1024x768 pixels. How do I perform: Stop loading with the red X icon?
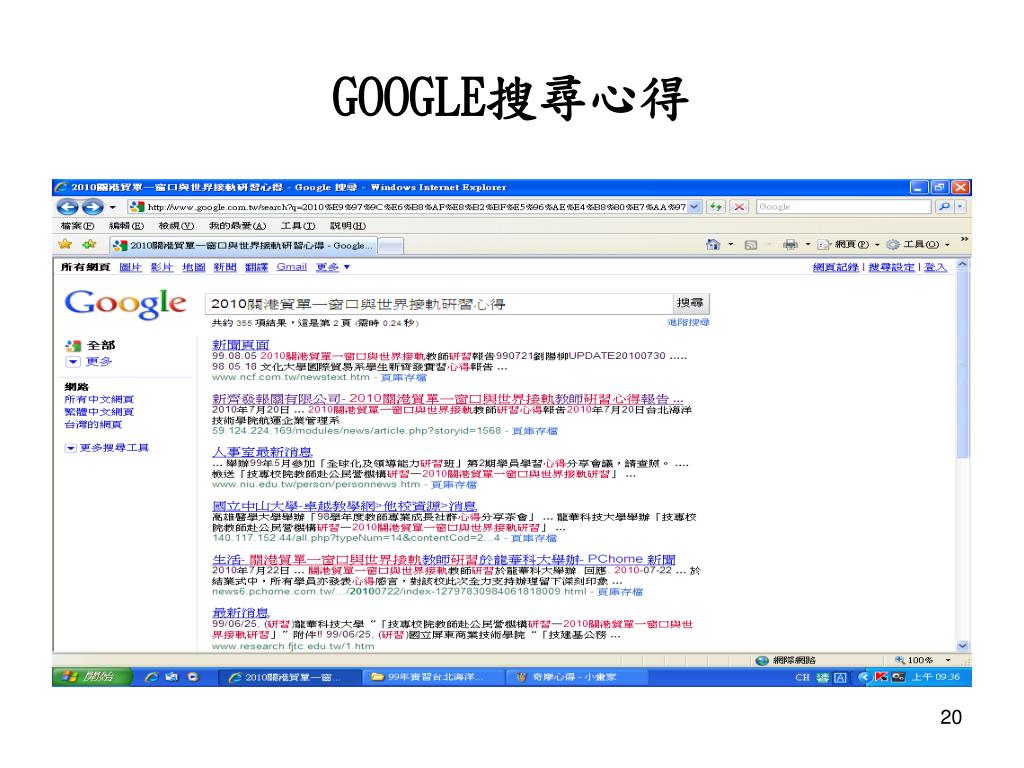pyautogui.click(x=739, y=207)
